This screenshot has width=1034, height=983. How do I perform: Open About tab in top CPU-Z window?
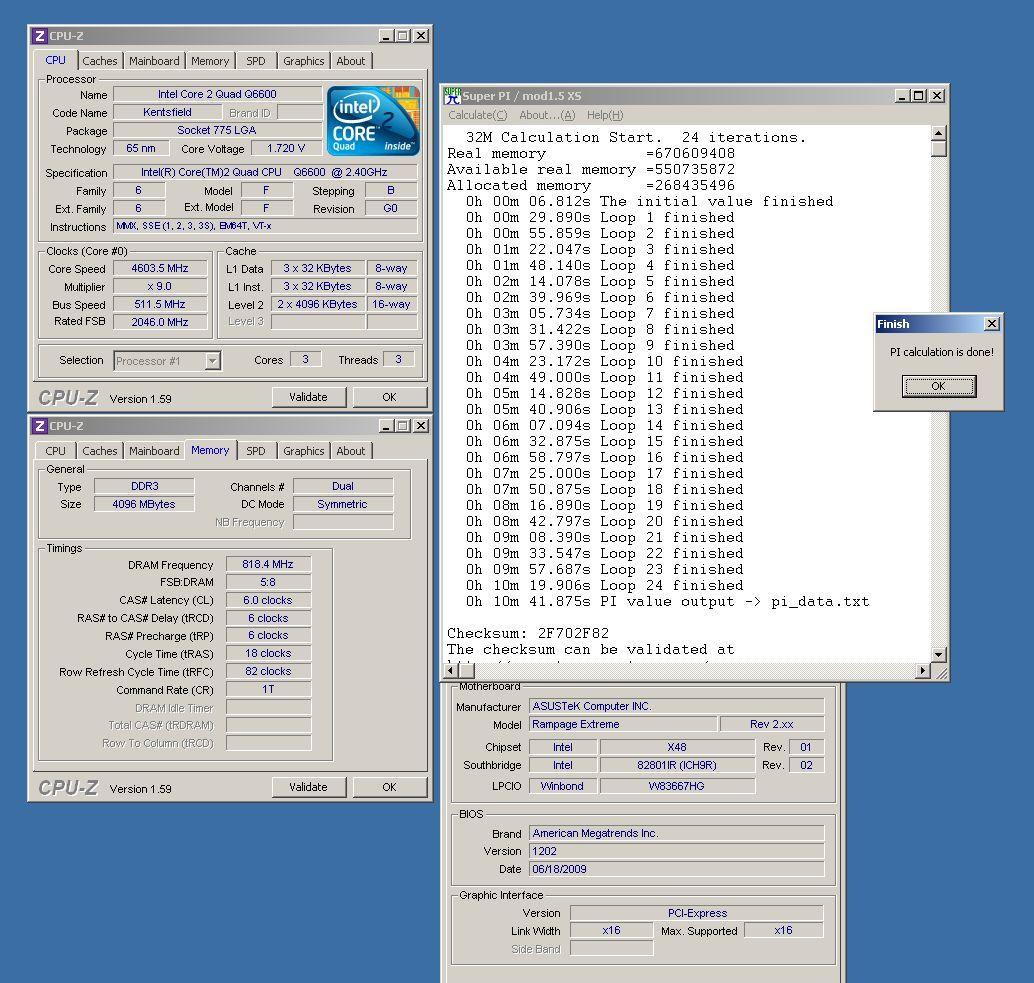coord(350,61)
